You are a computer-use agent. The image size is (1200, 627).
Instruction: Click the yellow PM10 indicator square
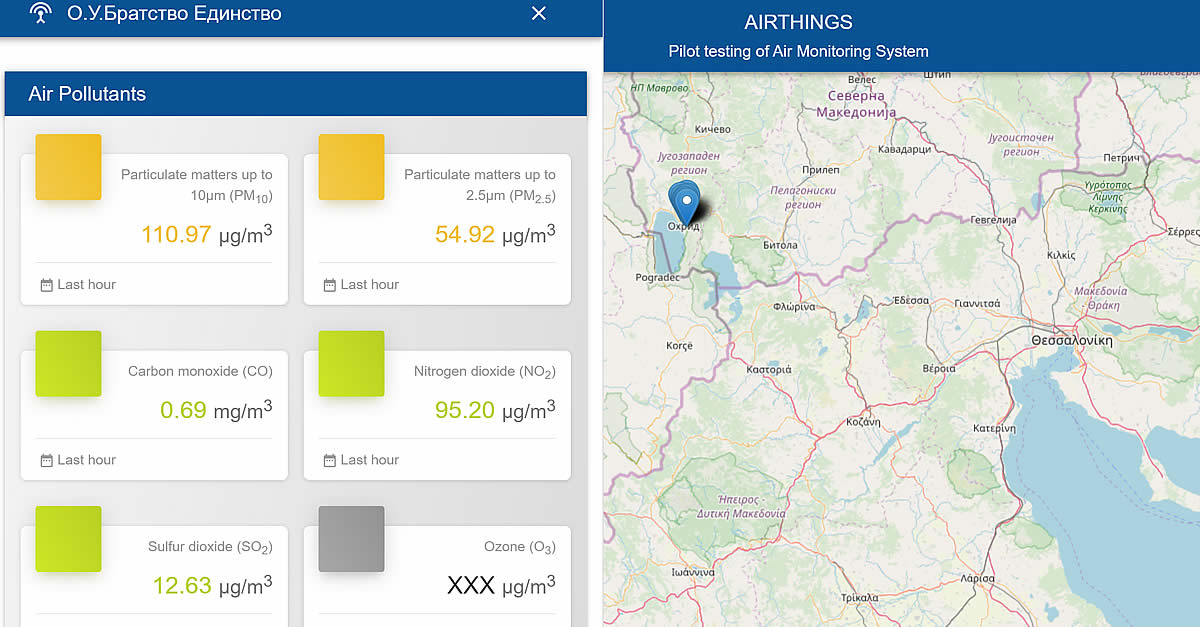(68, 167)
